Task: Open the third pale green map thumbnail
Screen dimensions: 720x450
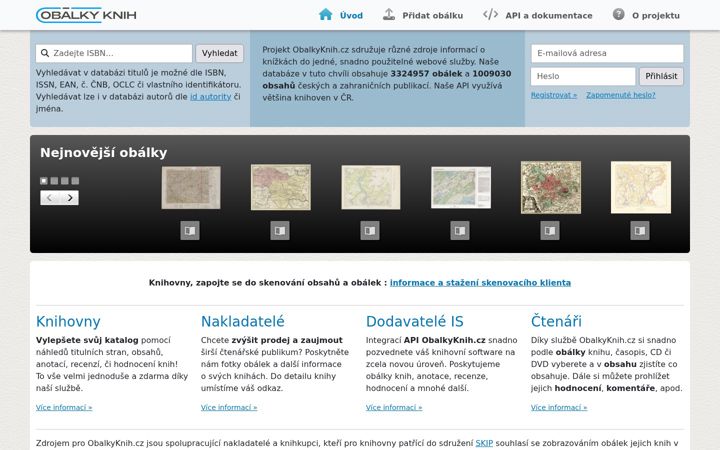Action: click(x=371, y=187)
